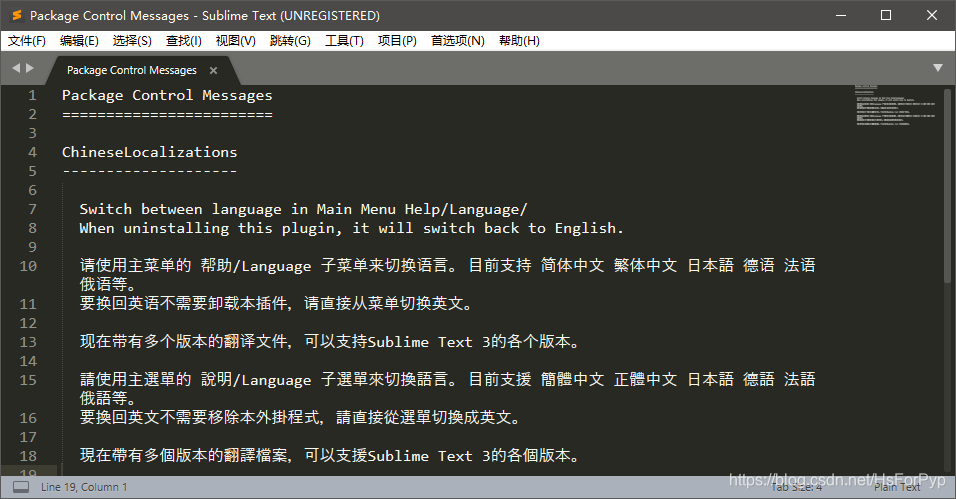Maximize the Sublime Text window
The height and width of the screenshot is (499, 956).
(x=886, y=15)
